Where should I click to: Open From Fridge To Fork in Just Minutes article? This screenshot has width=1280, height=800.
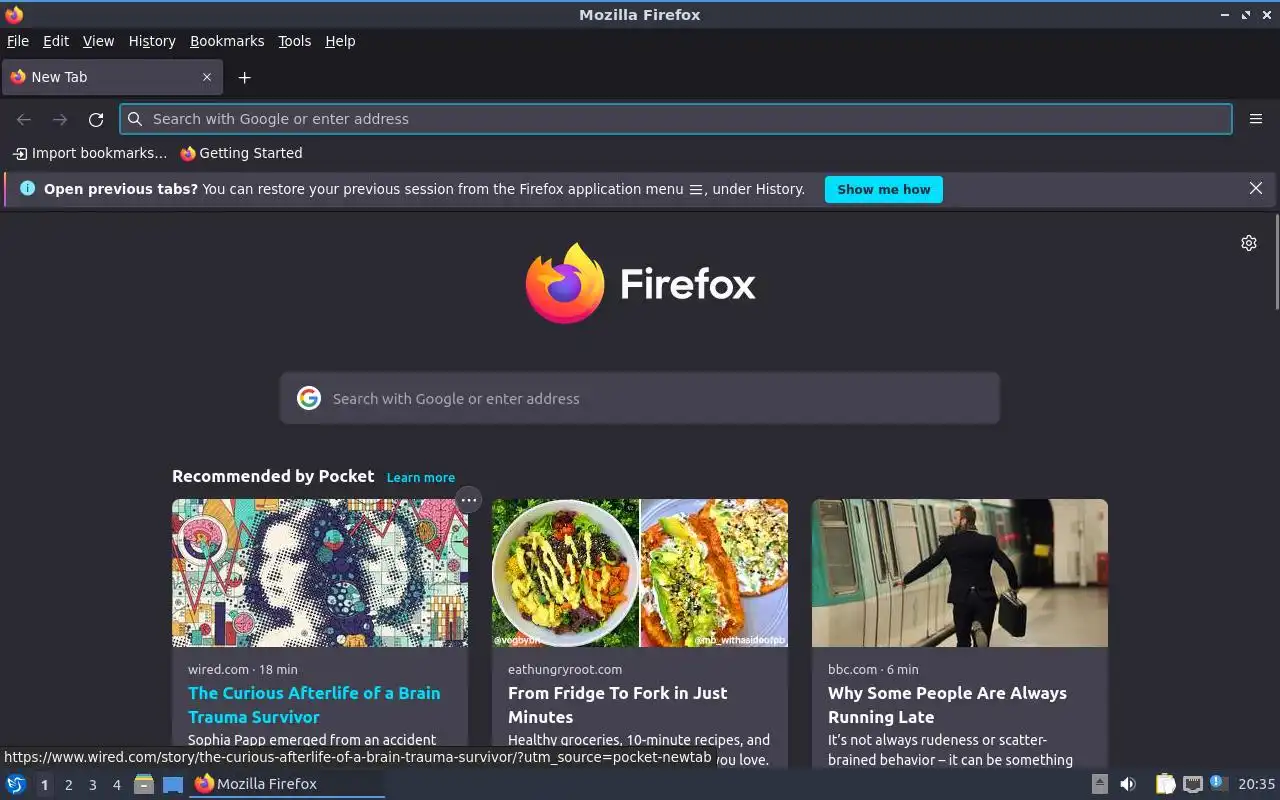point(618,705)
